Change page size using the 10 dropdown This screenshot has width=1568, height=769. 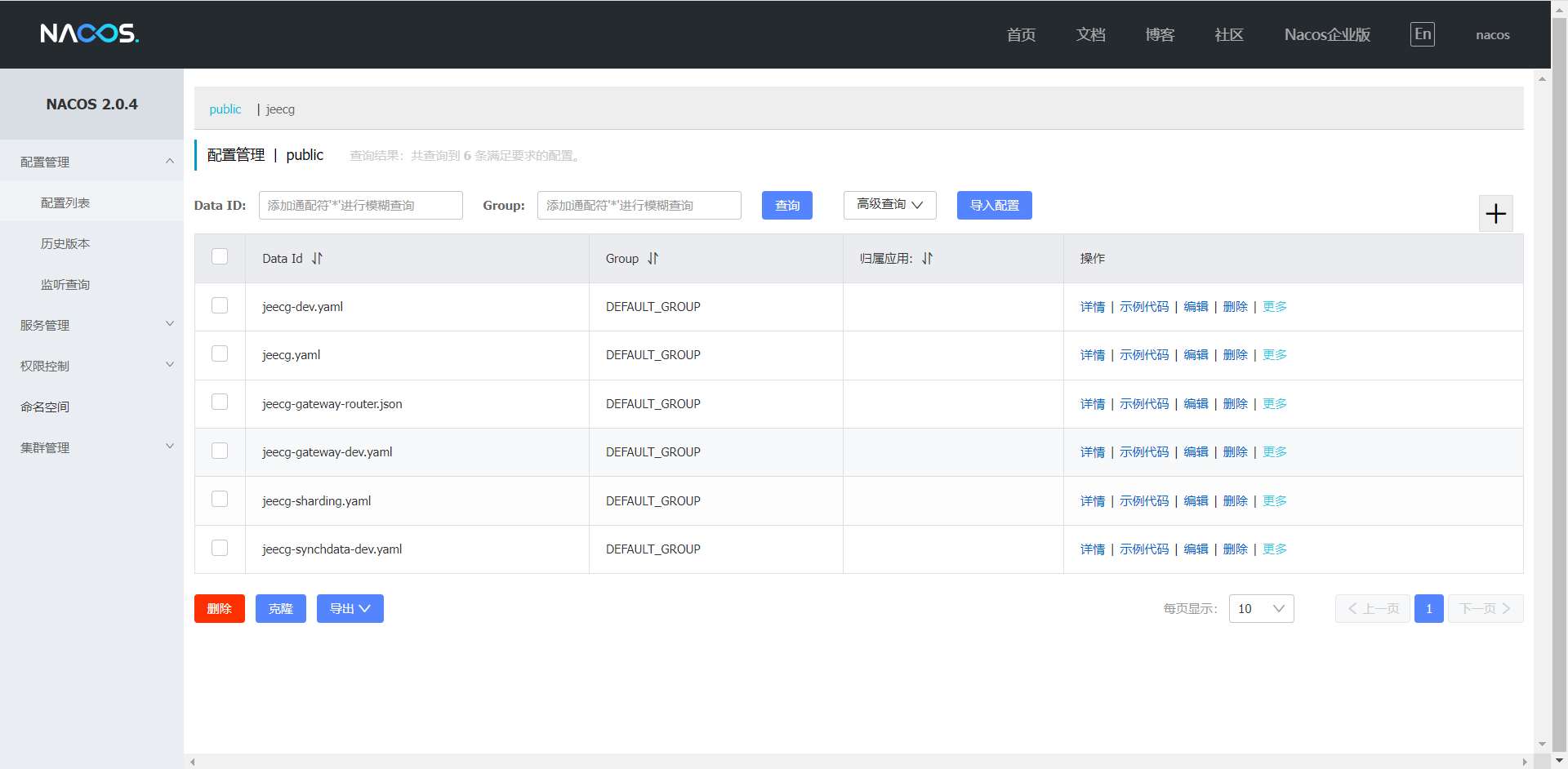coord(1261,608)
